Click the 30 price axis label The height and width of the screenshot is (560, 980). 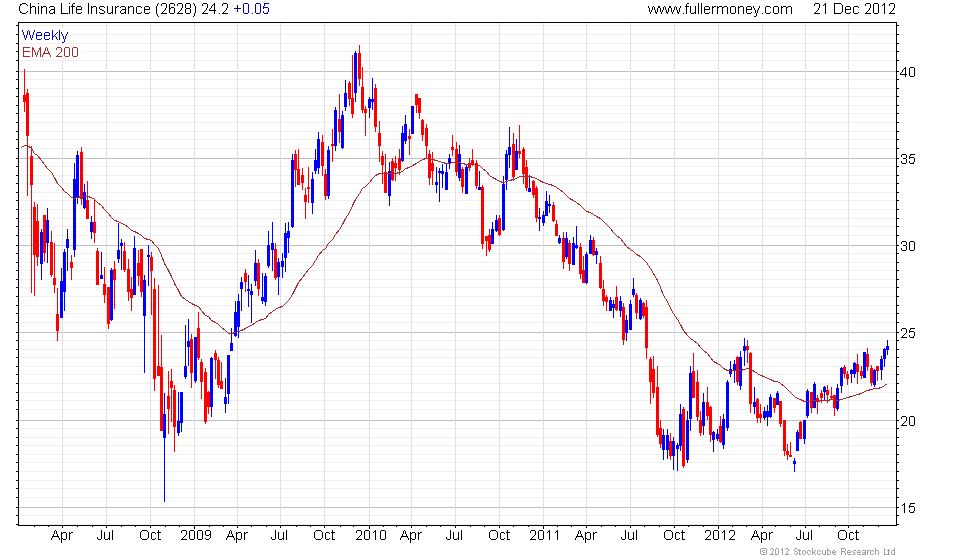(908, 246)
